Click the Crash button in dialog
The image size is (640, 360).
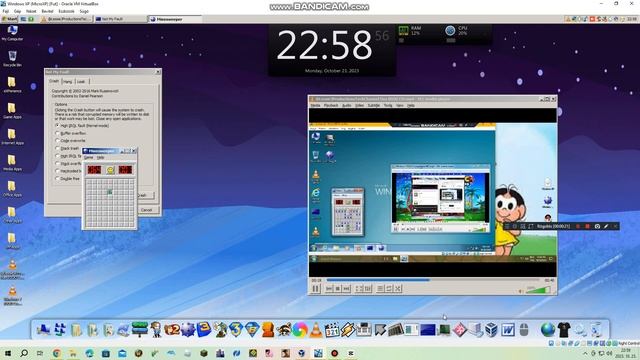tap(145, 195)
